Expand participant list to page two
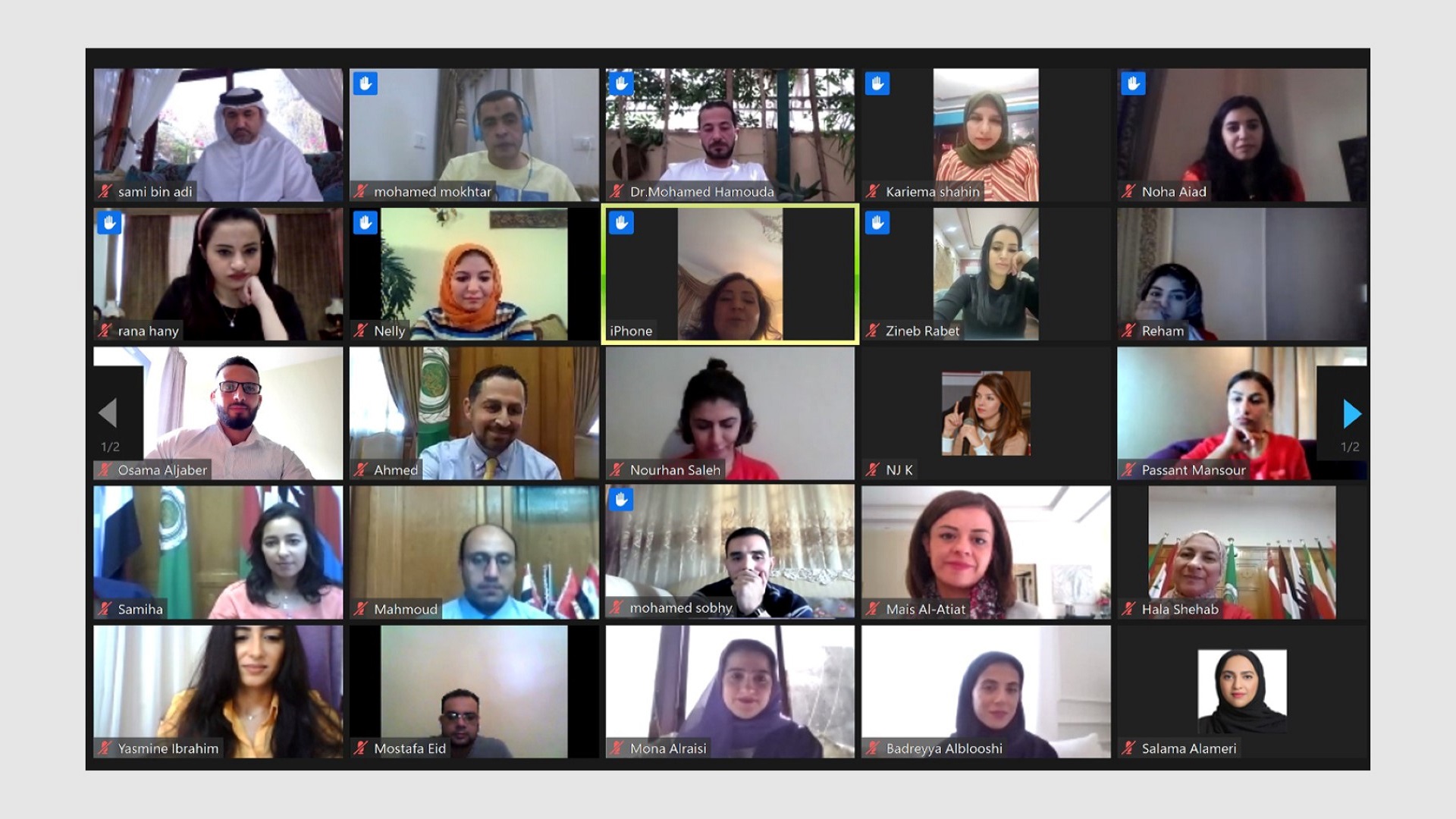Screen dimensions: 1456x819 [x=1349, y=413]
